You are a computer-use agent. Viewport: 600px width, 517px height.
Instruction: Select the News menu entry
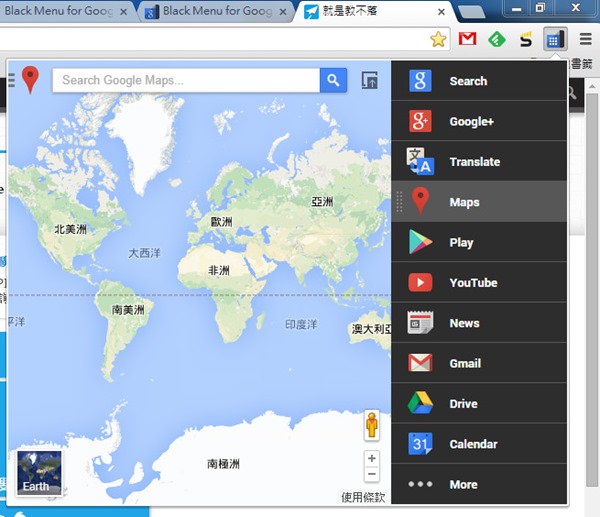(x=479, y=323)
